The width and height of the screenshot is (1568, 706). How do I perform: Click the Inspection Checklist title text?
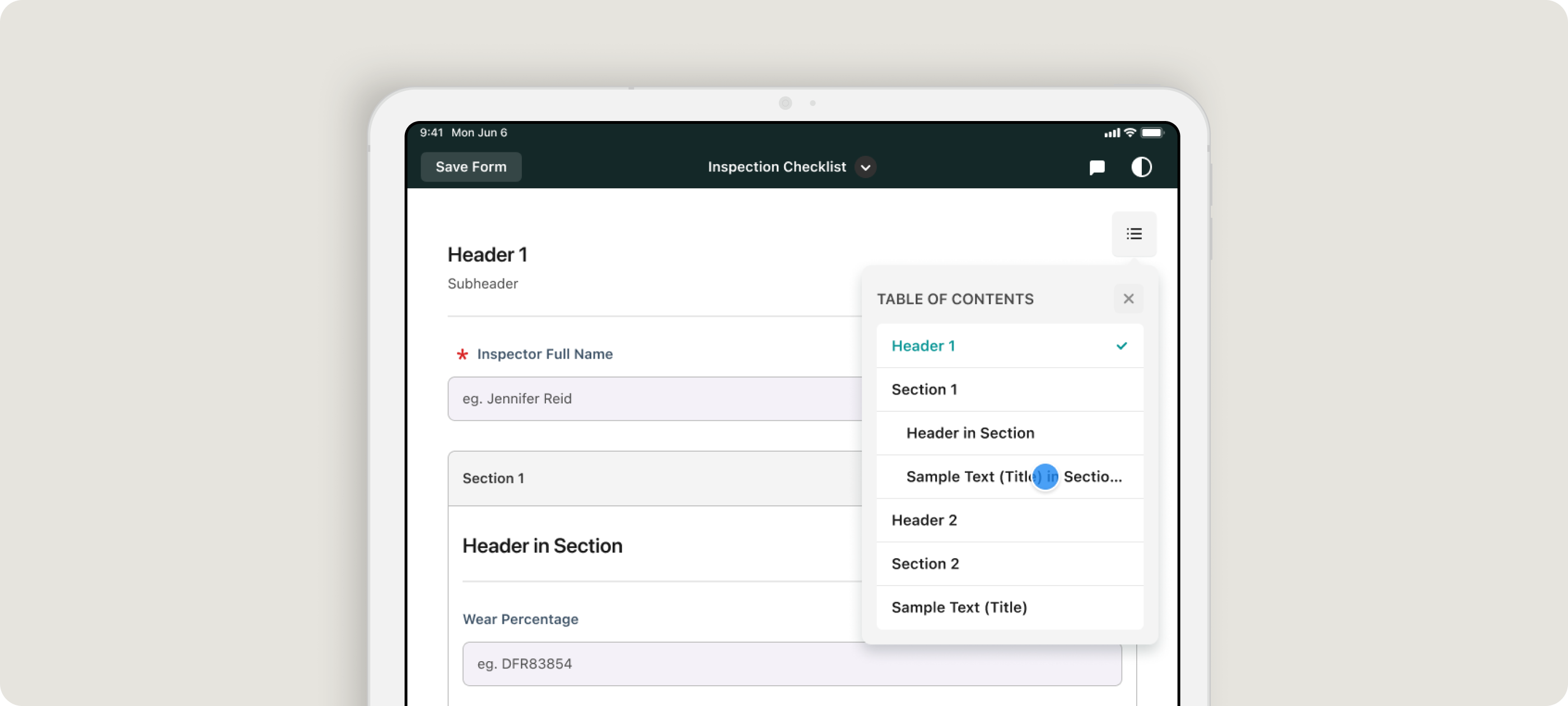tap(777, 168)
